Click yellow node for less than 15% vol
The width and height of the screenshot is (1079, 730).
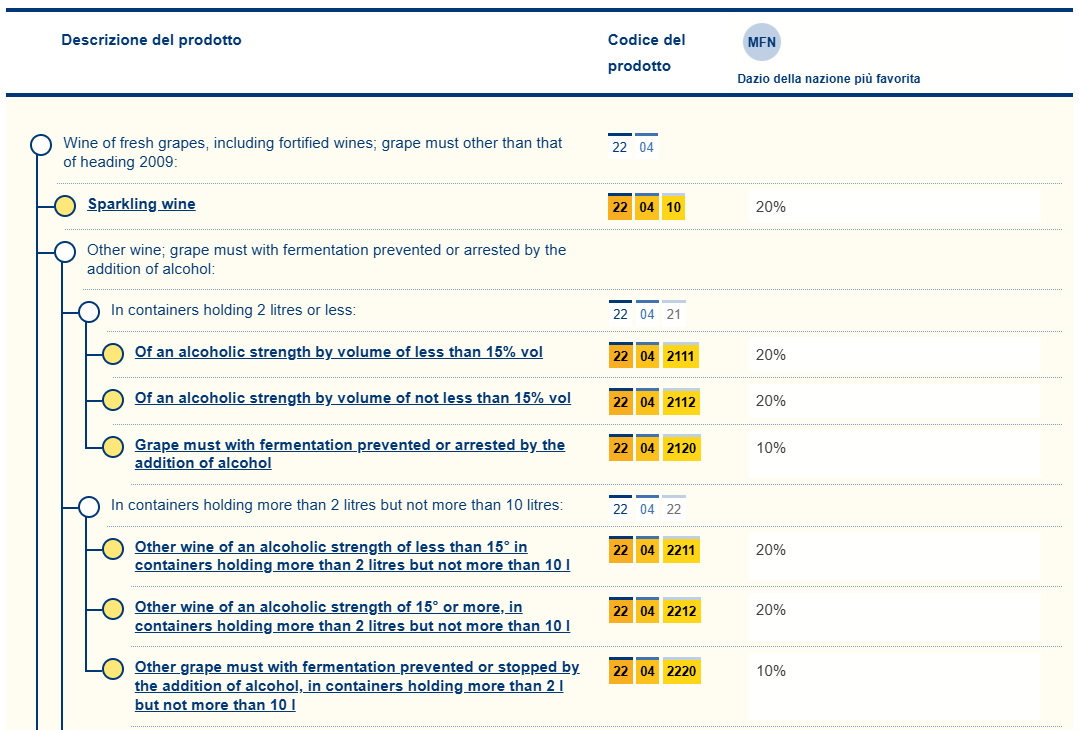click(x=113, y=354)
